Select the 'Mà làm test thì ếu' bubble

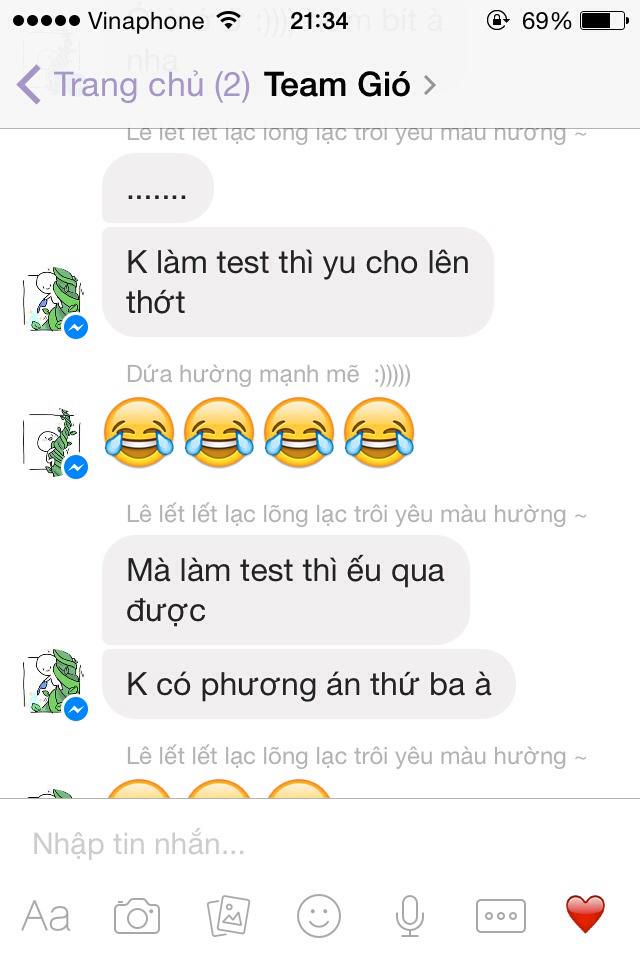(x=285, y=590)
